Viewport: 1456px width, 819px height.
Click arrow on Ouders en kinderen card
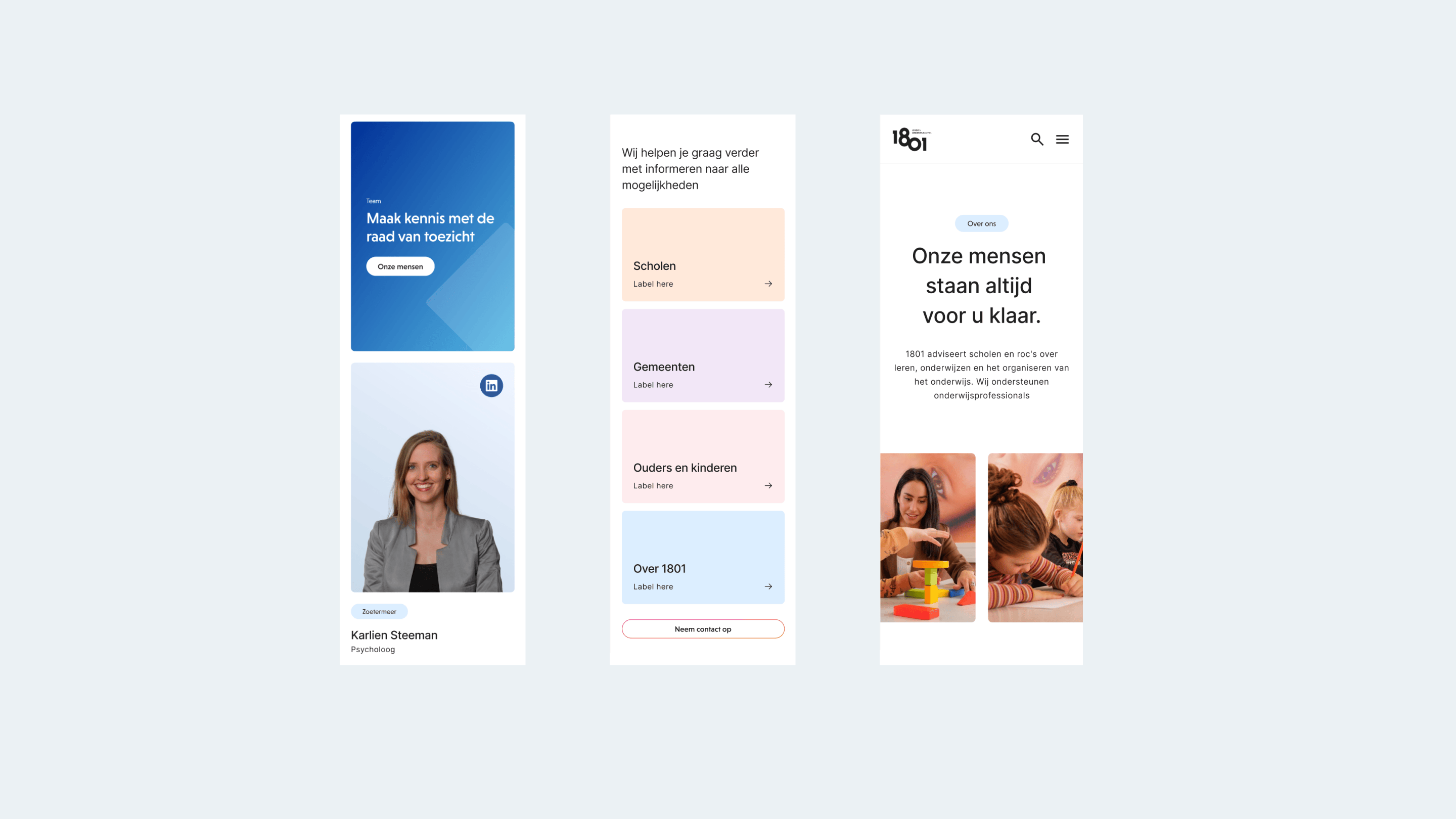click(x=768, y=485)
